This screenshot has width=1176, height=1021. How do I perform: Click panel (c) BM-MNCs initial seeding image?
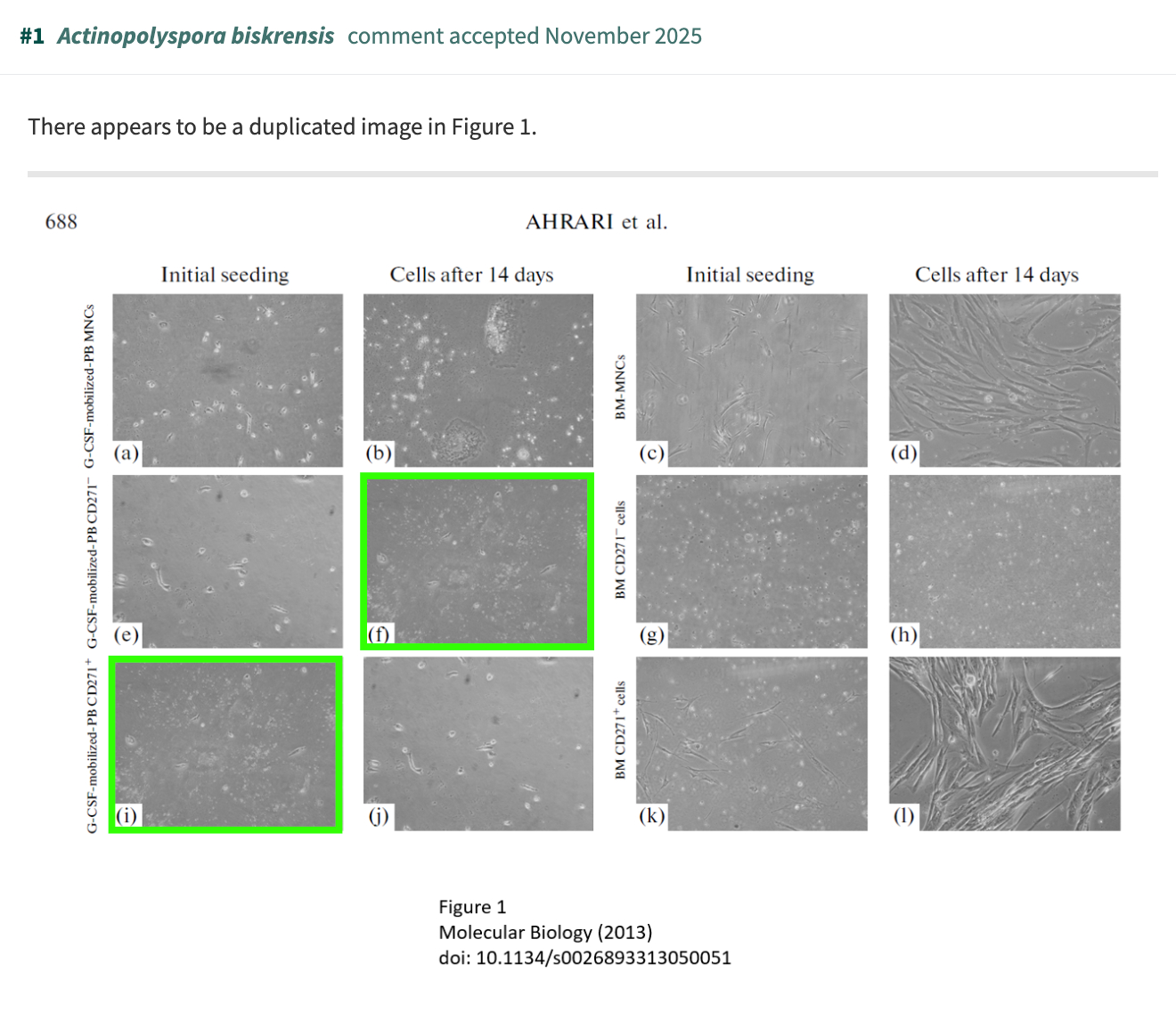(x=751, y=380)
